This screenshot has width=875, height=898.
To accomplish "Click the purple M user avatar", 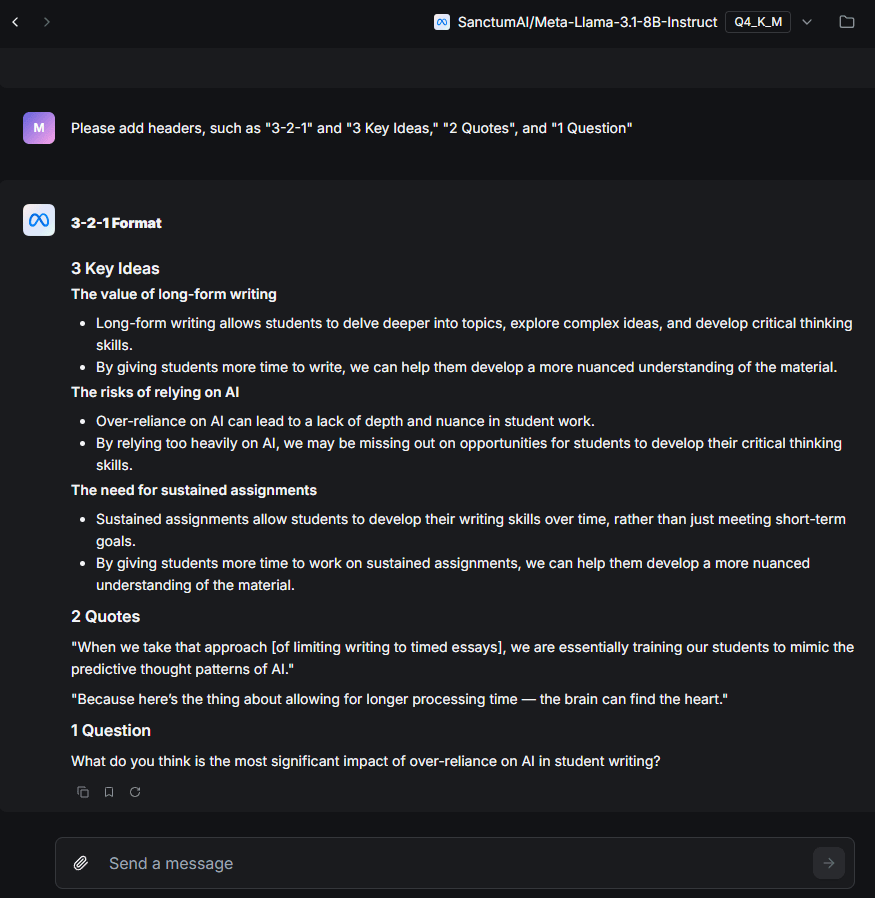I will pos(39,128).
